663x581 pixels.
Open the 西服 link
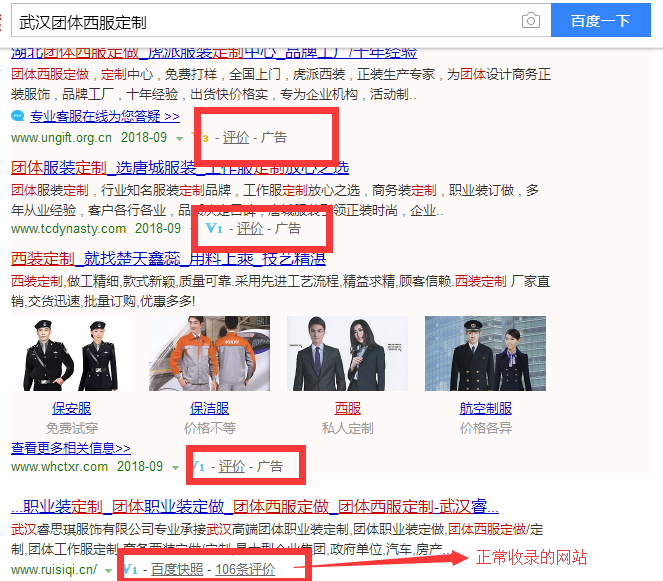coord(348,408)
